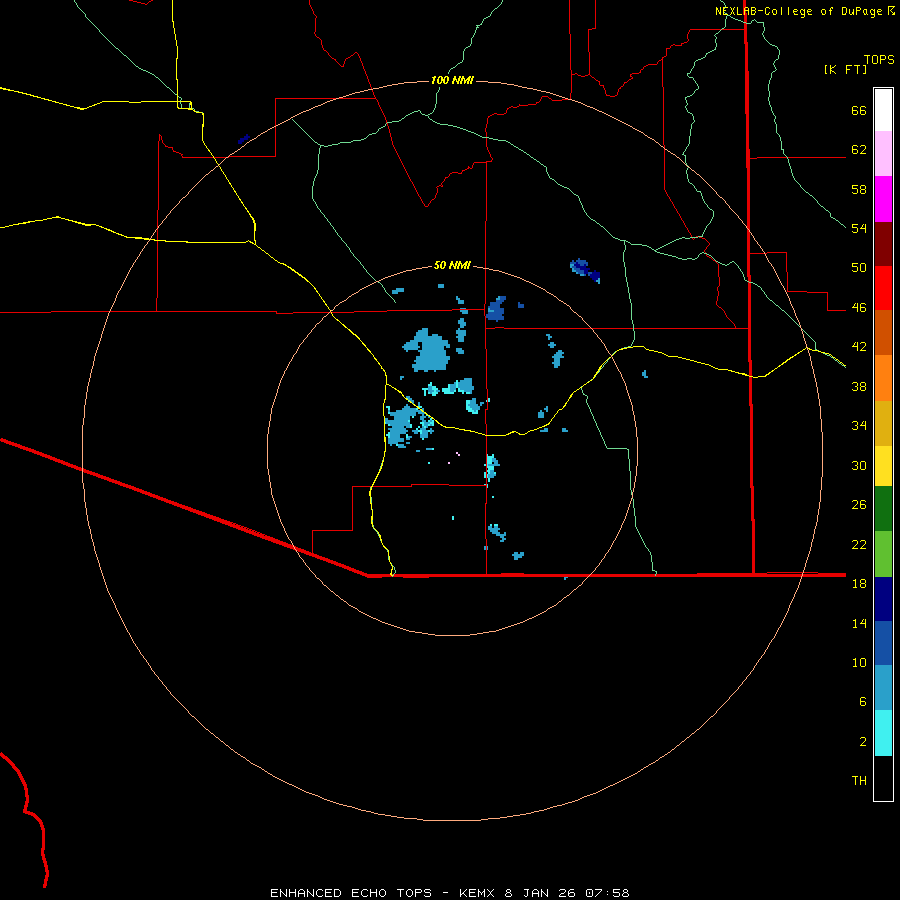Click the bright red 46 kft legend swatch
The width and height of the screenshot is (900, 900).
click(883, 288)
